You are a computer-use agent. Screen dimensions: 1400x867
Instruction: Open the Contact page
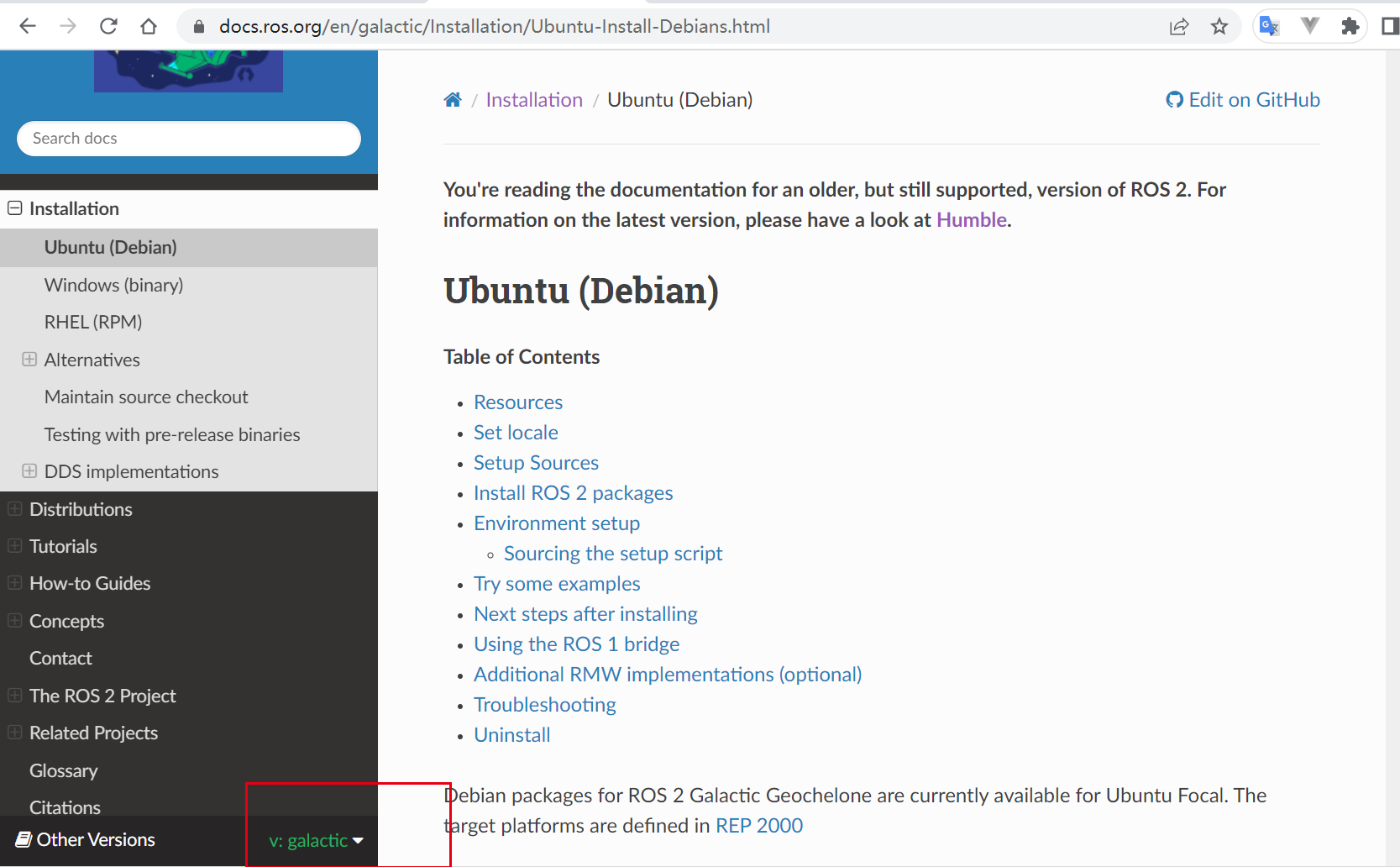189,658
